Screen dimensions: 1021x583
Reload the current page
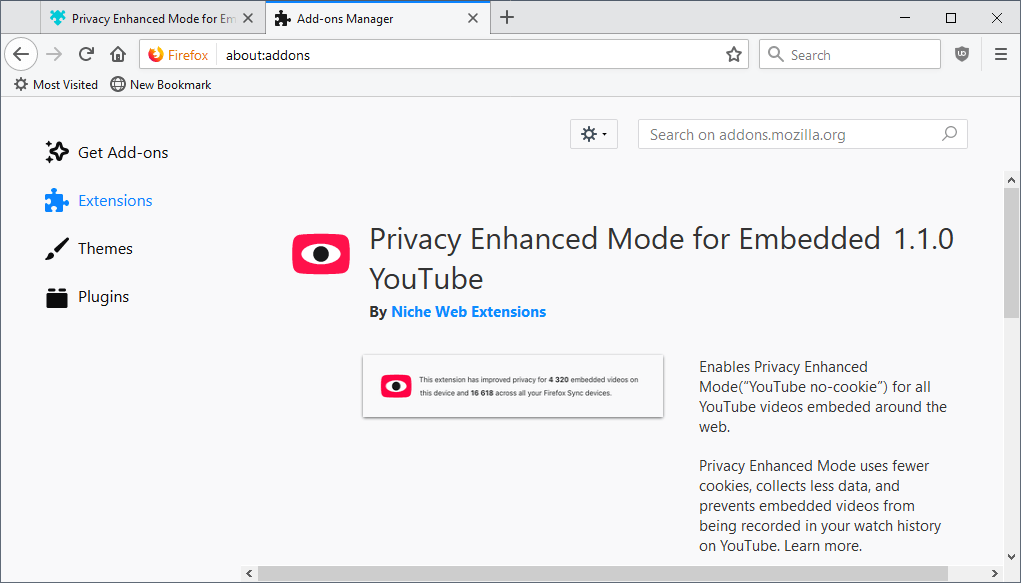coord(86,54)
